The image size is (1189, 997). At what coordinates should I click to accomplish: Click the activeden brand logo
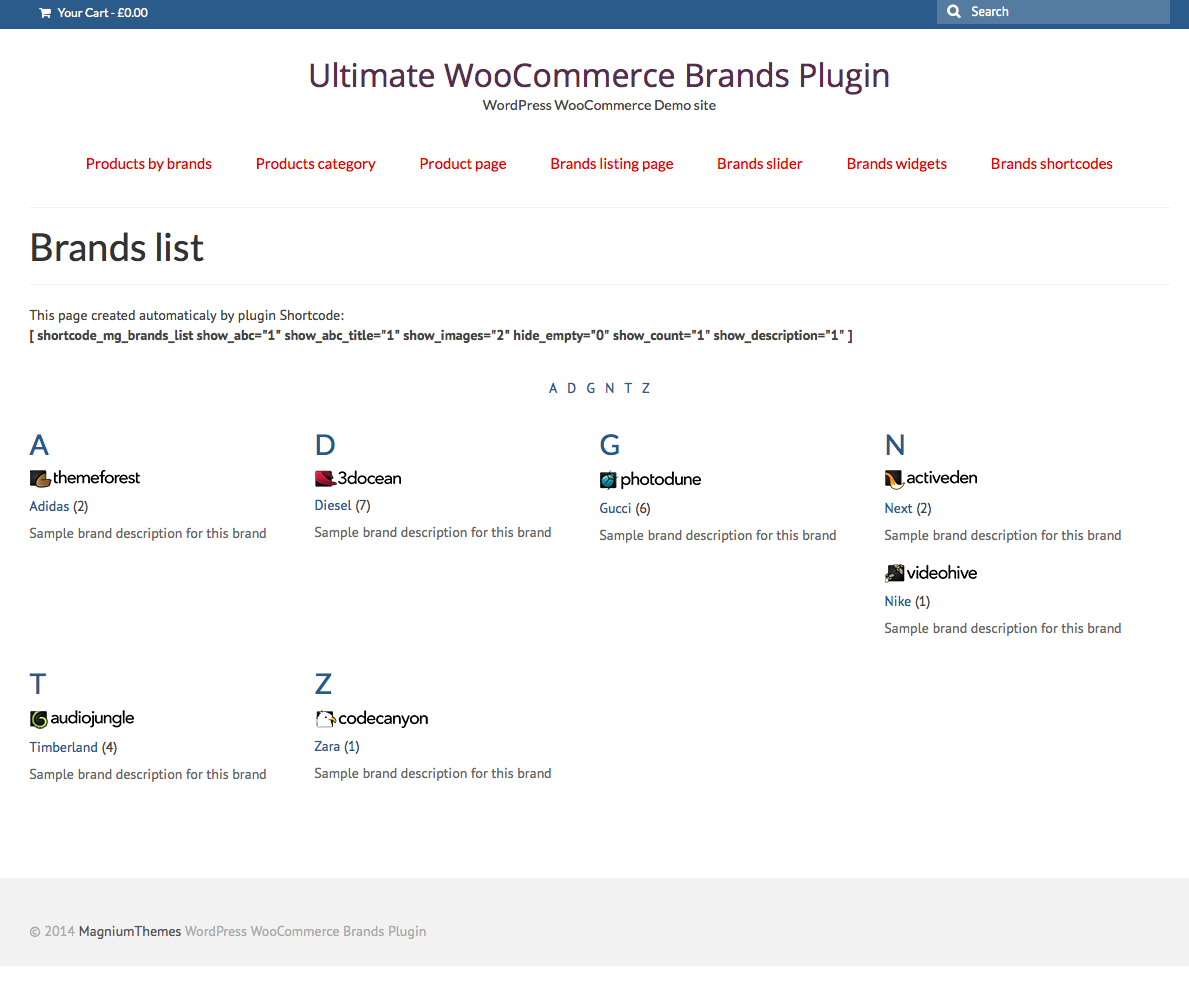931,478
